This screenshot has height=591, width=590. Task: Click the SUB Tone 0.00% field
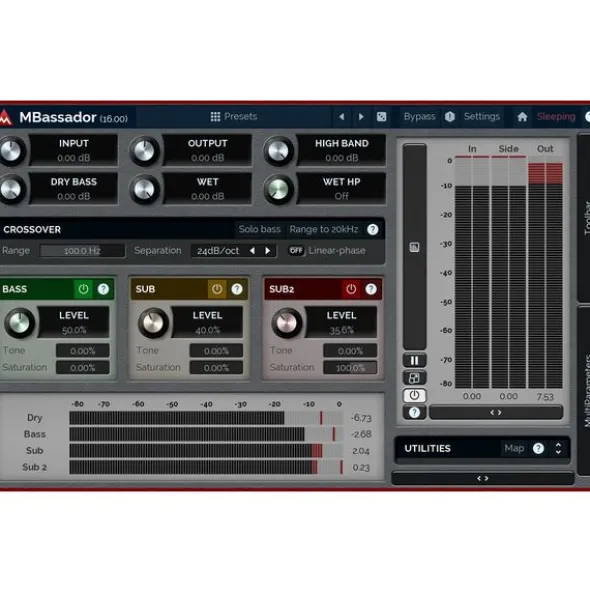pyautogui.click(x=216, y=351)
